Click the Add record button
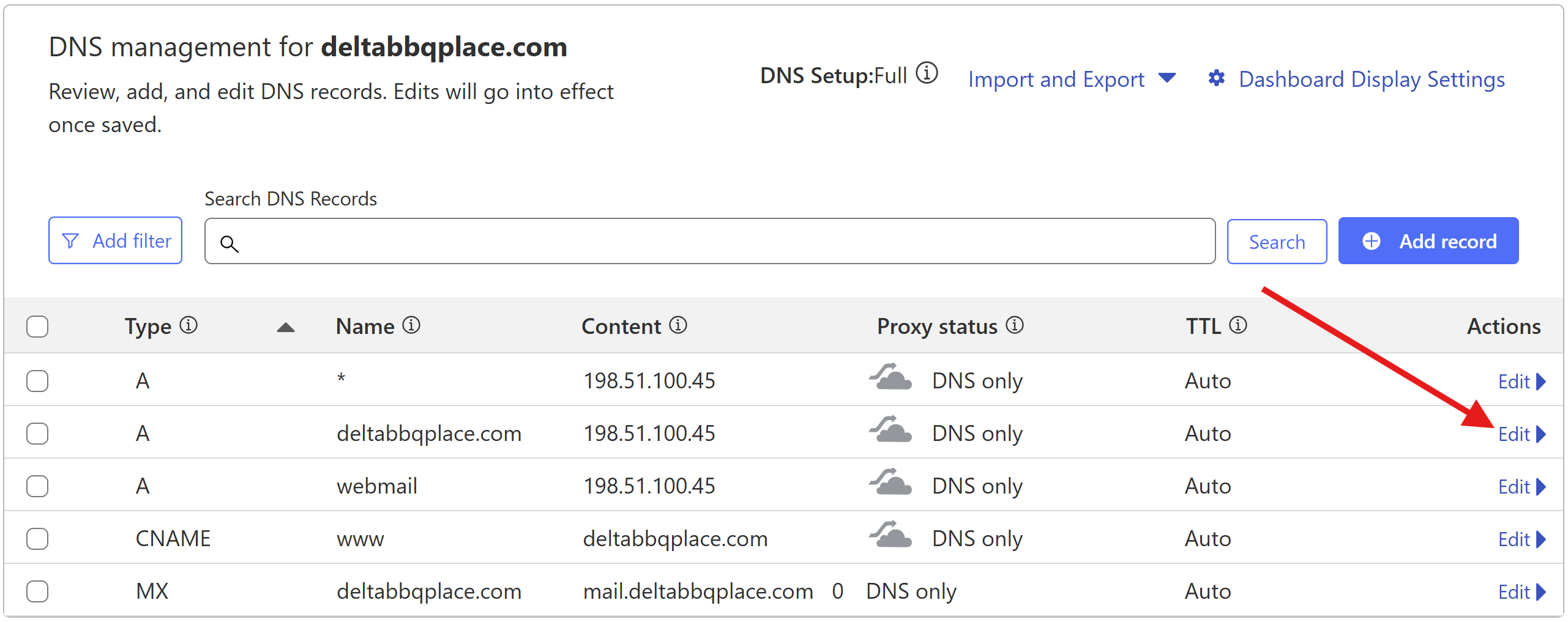Image resolution: width=1568 pixels, height=622 pixels. pos(1428,241)
